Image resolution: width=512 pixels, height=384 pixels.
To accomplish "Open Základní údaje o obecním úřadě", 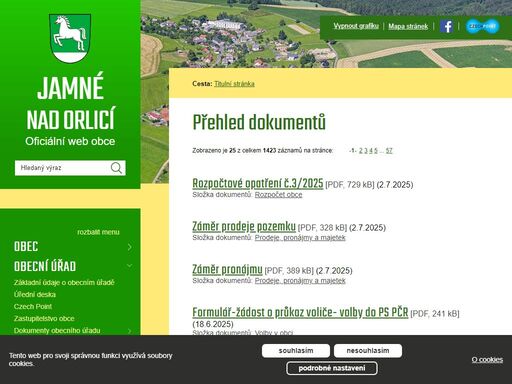I will (x=64, y=283).
